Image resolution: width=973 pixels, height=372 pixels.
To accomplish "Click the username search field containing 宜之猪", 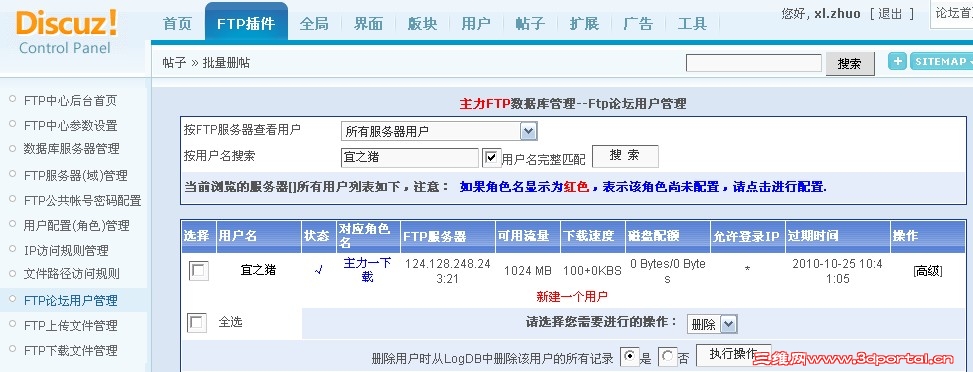I will pyautogui.click(x=410, y=158).
